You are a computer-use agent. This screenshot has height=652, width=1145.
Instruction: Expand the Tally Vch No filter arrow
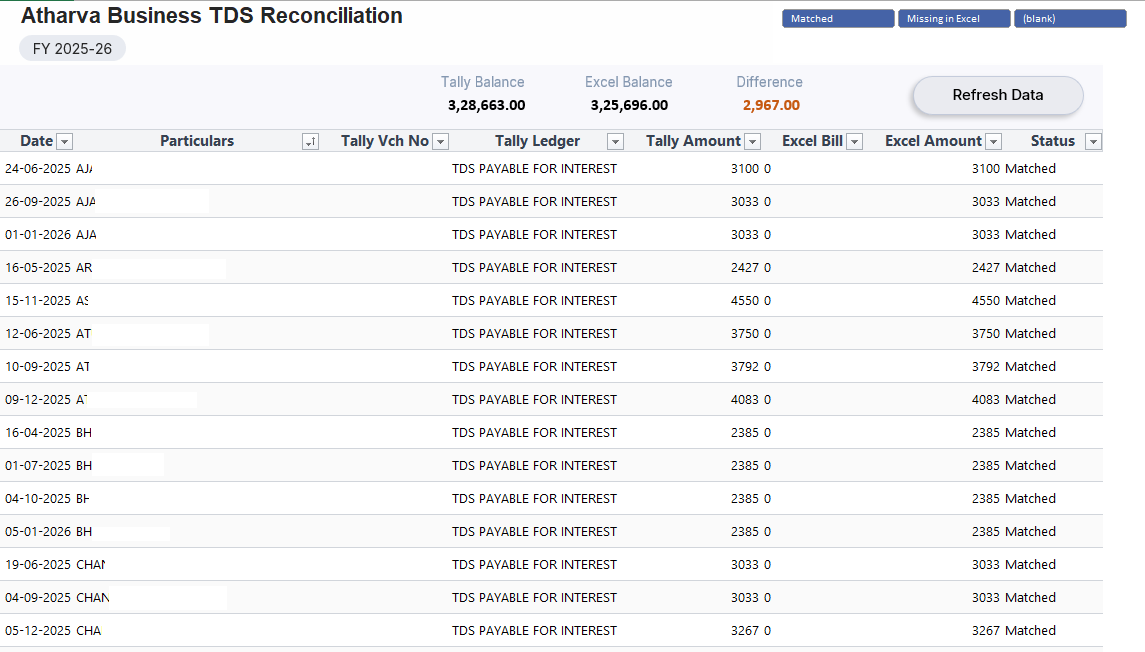pos(440,142)
